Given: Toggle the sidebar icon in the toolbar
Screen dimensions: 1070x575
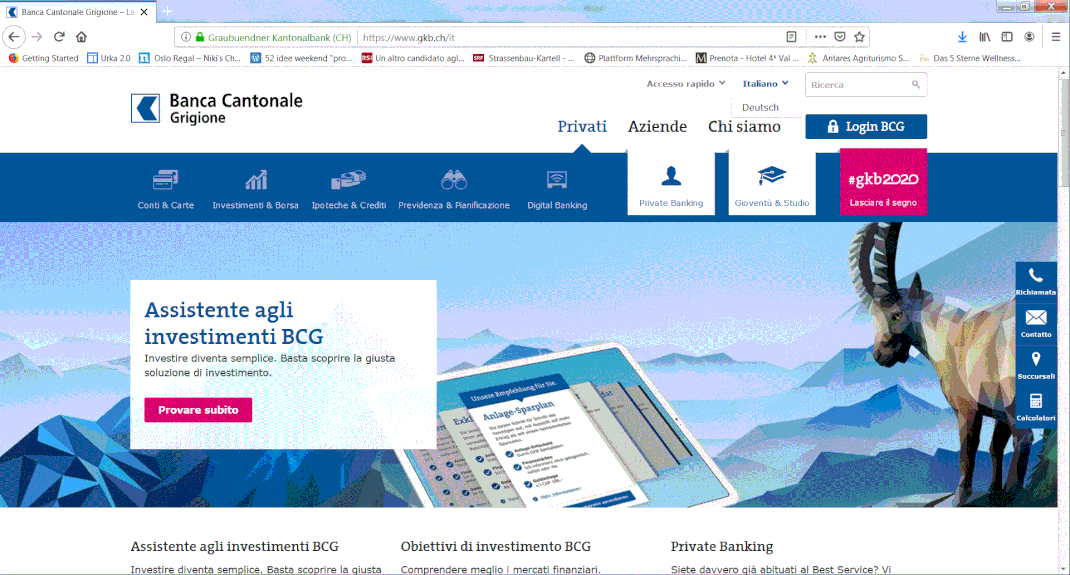Looking at the screenshot, I should click(x=1007, y=37).
